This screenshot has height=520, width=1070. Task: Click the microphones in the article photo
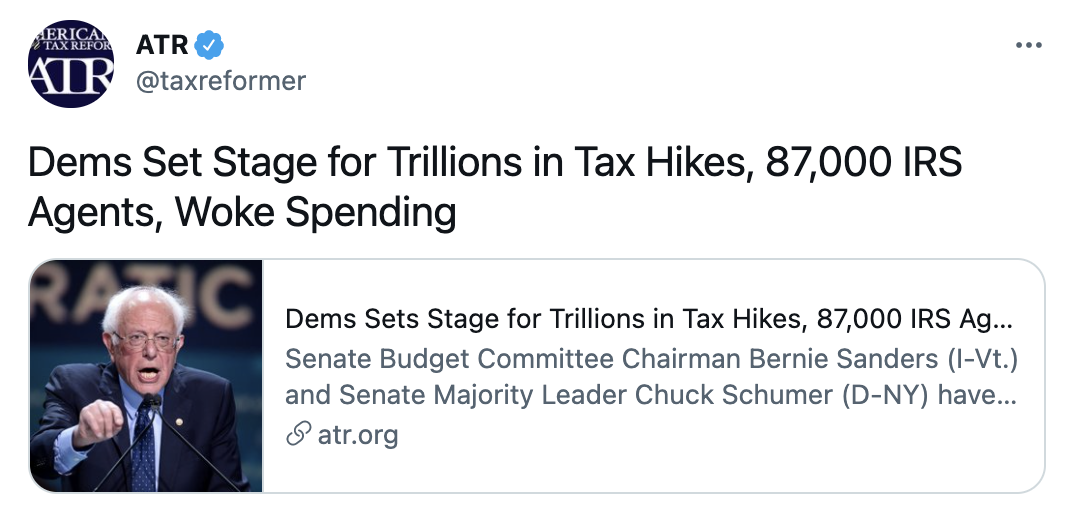[x=150, y=440]
